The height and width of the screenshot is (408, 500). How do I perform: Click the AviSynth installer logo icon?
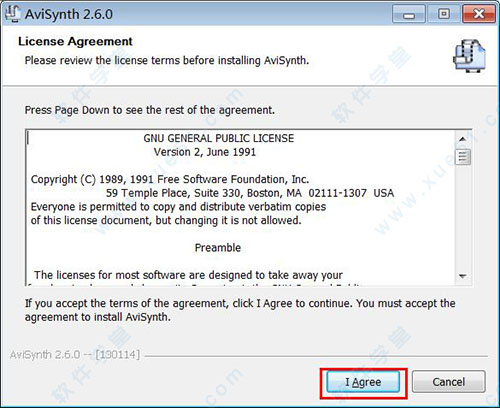tap(469, 55)
